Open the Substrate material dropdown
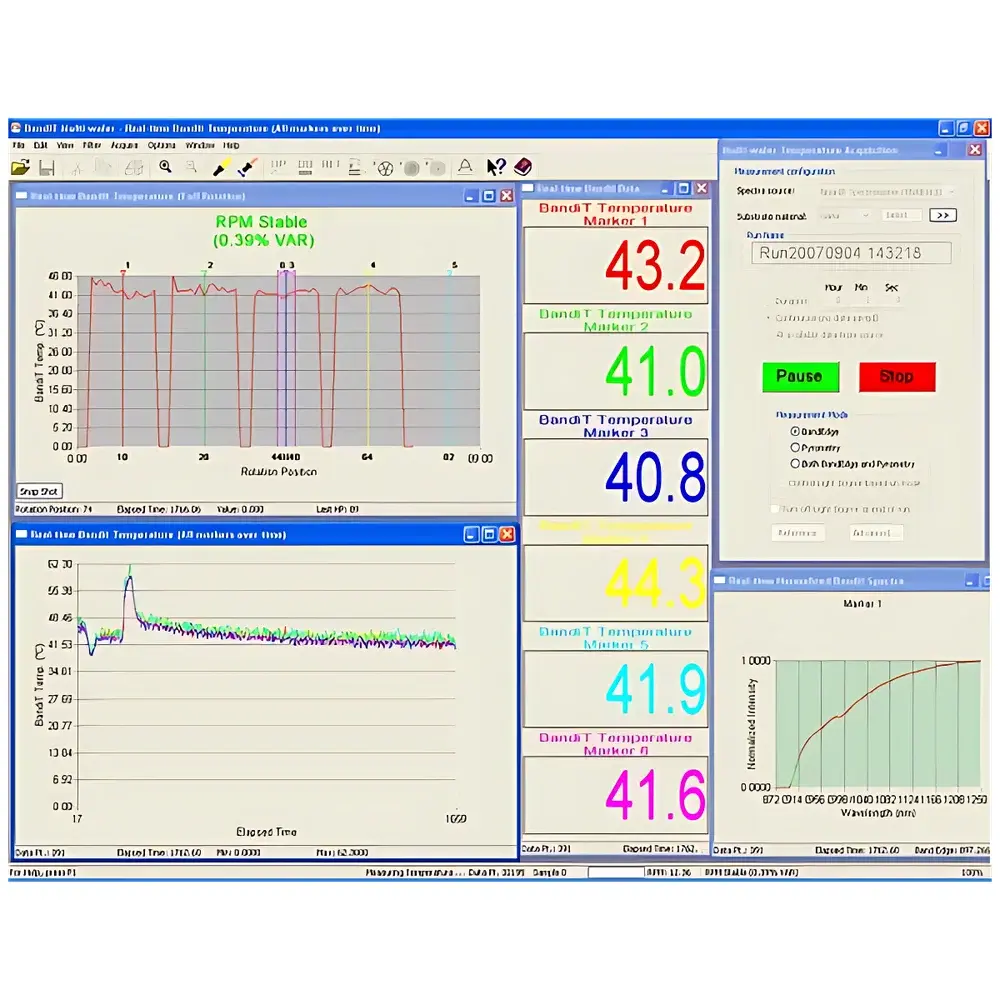Viewport: 1000px width, 1000px height. click(845, 216)
